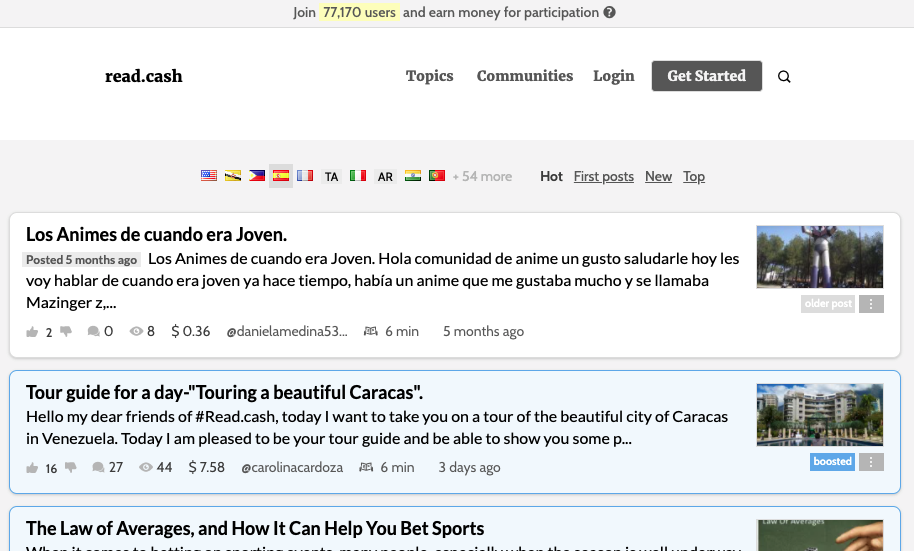
Task: Open the Caracas building thumbnail
Action: [x=820, y=415]
